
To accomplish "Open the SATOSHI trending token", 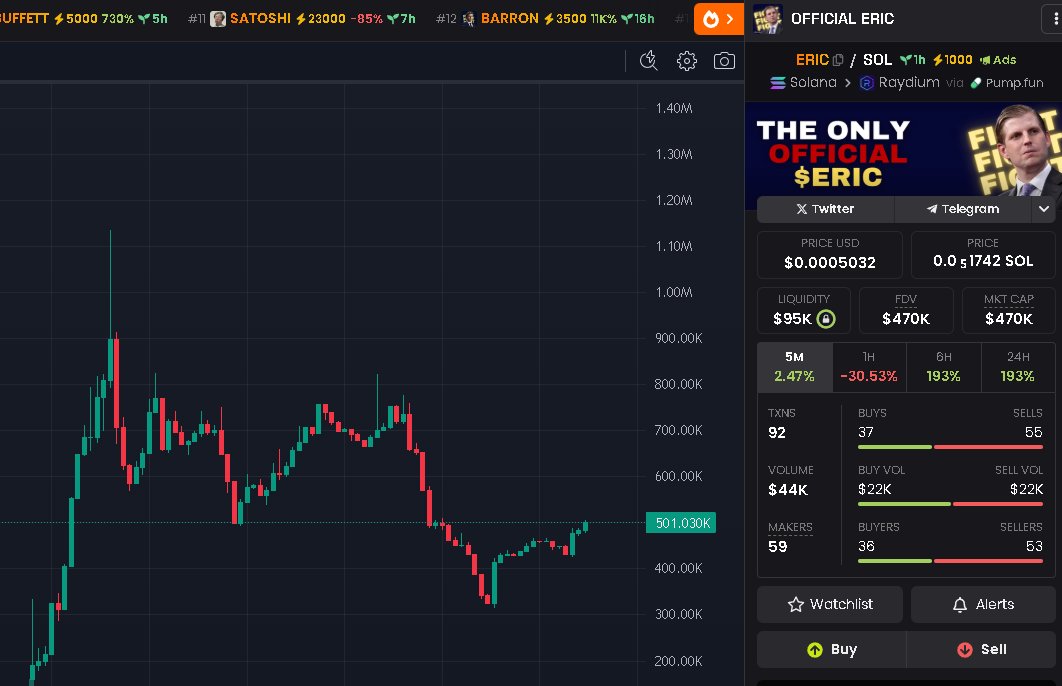I will pos(302,19).
